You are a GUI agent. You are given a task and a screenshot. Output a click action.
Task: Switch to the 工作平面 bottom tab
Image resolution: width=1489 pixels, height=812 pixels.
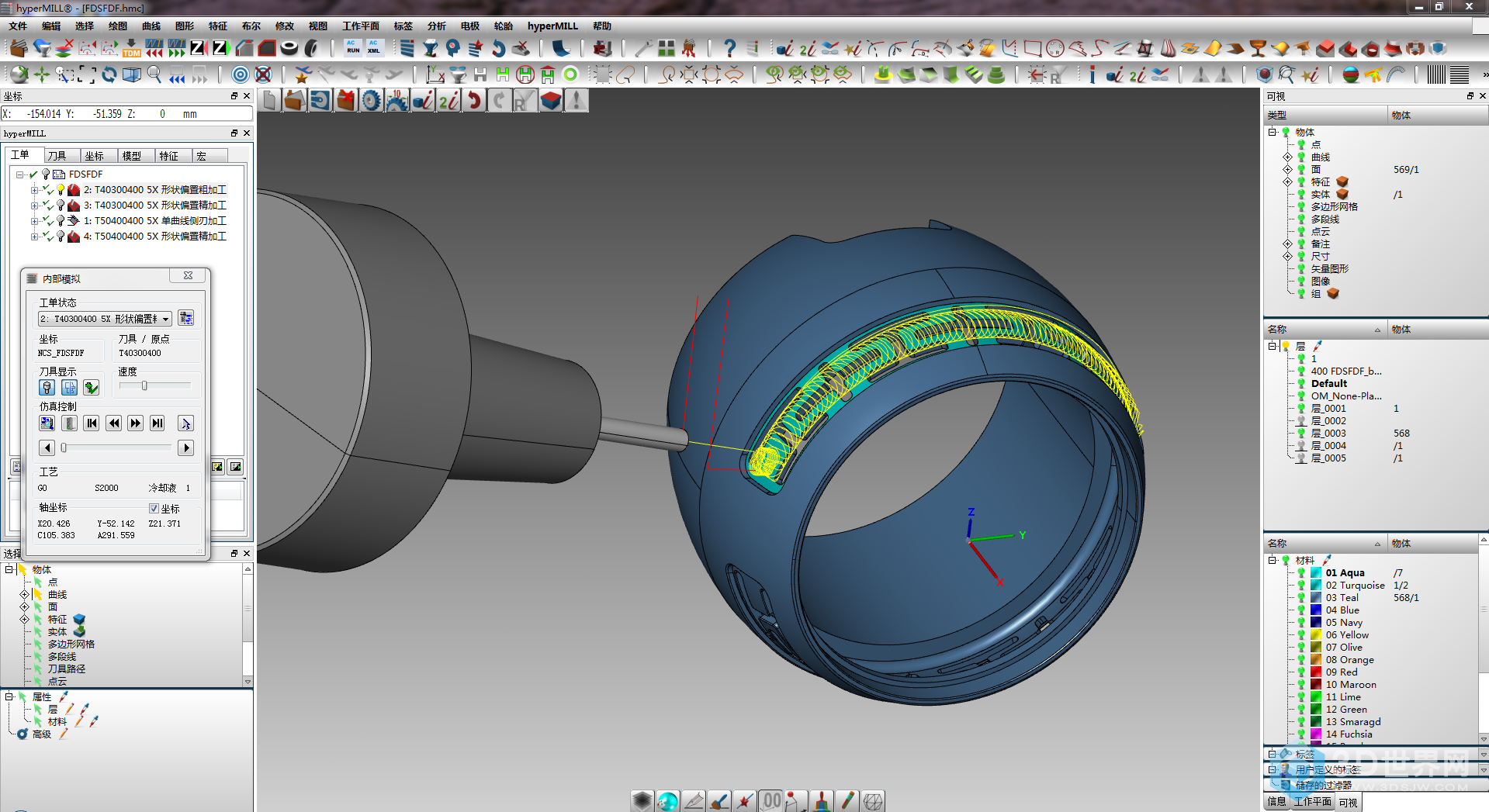(x=1312, y=802)
